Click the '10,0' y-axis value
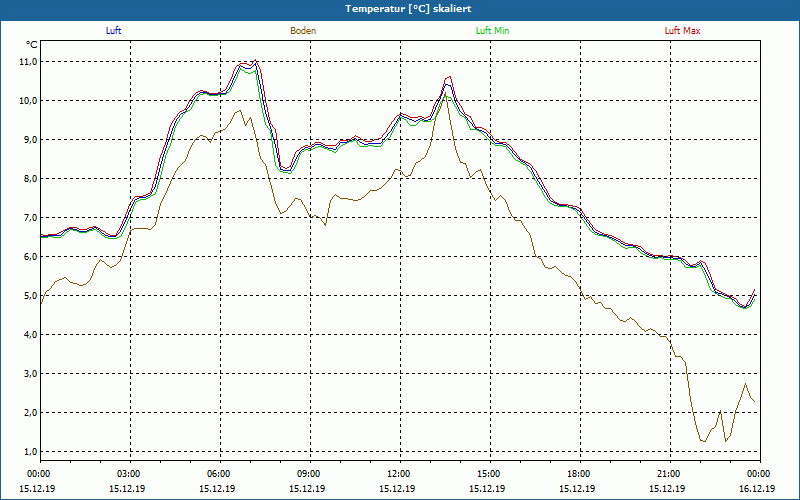Image resolution: width=800 pixels, height=500 pixels. click(x=28, y=101)
